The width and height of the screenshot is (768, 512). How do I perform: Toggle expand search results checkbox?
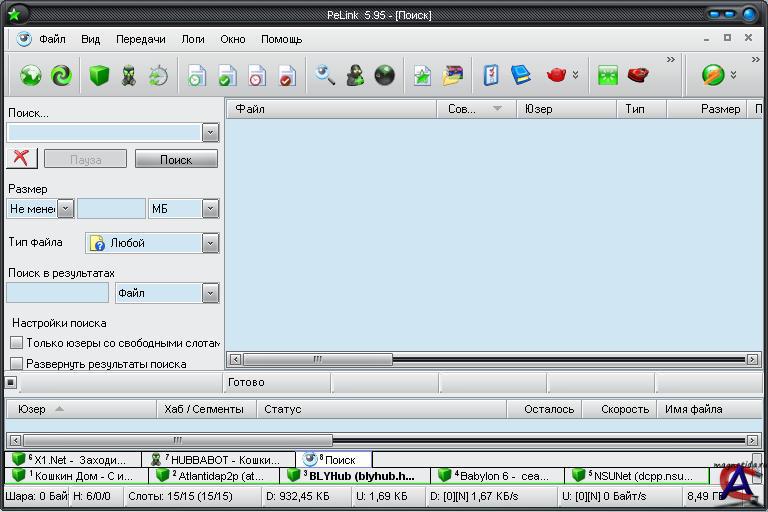coord(16,364)
